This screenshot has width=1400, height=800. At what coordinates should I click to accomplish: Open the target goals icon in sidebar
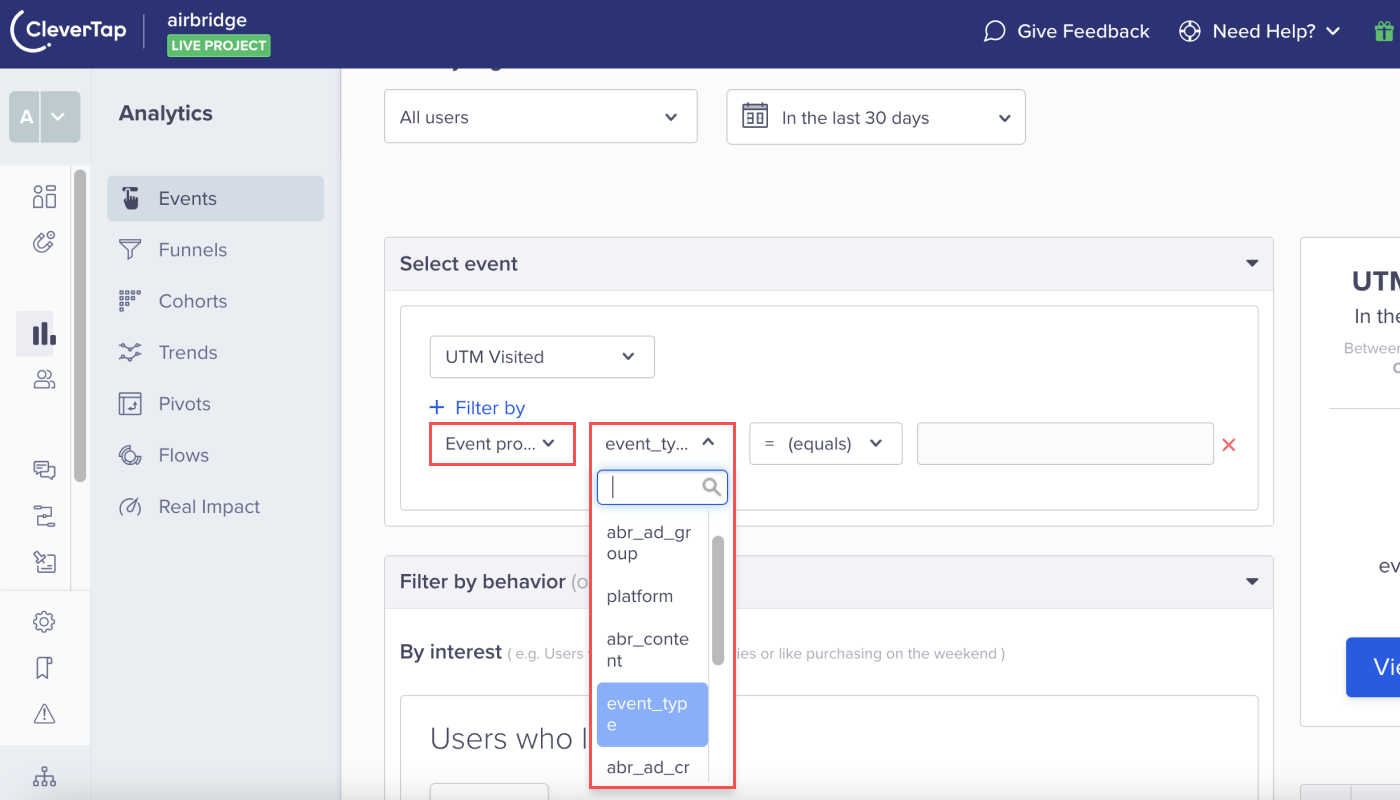coord(44,242)
